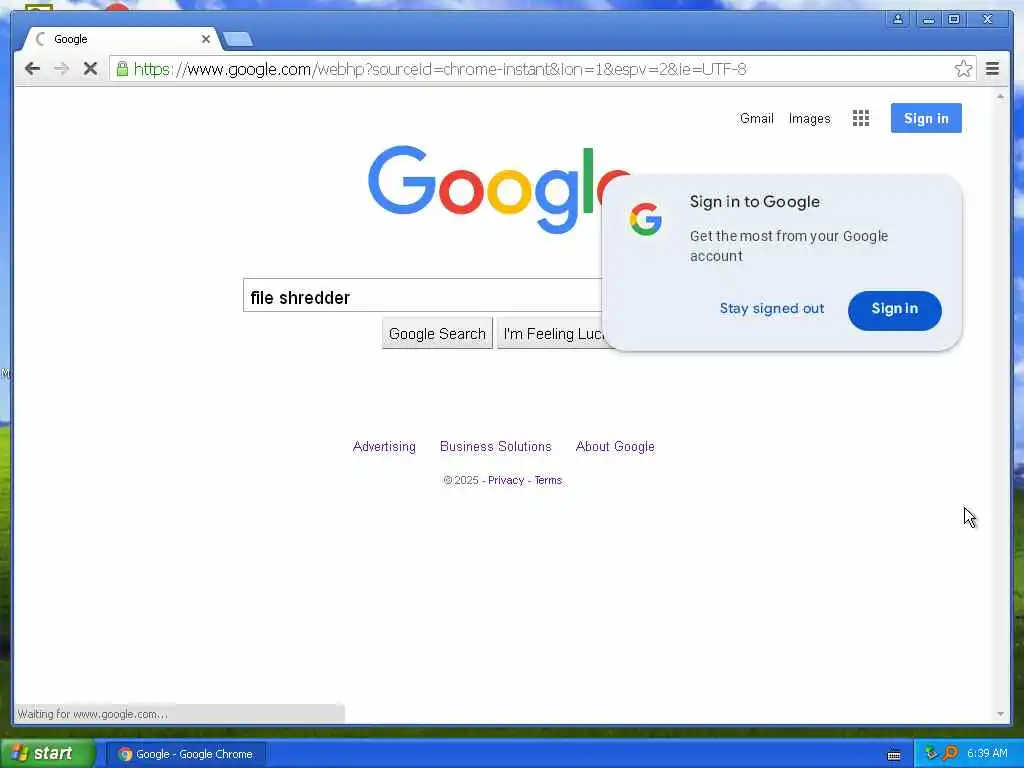Select the Google tab
This screenshot has height=768, width=1024.
pos(121,39)
